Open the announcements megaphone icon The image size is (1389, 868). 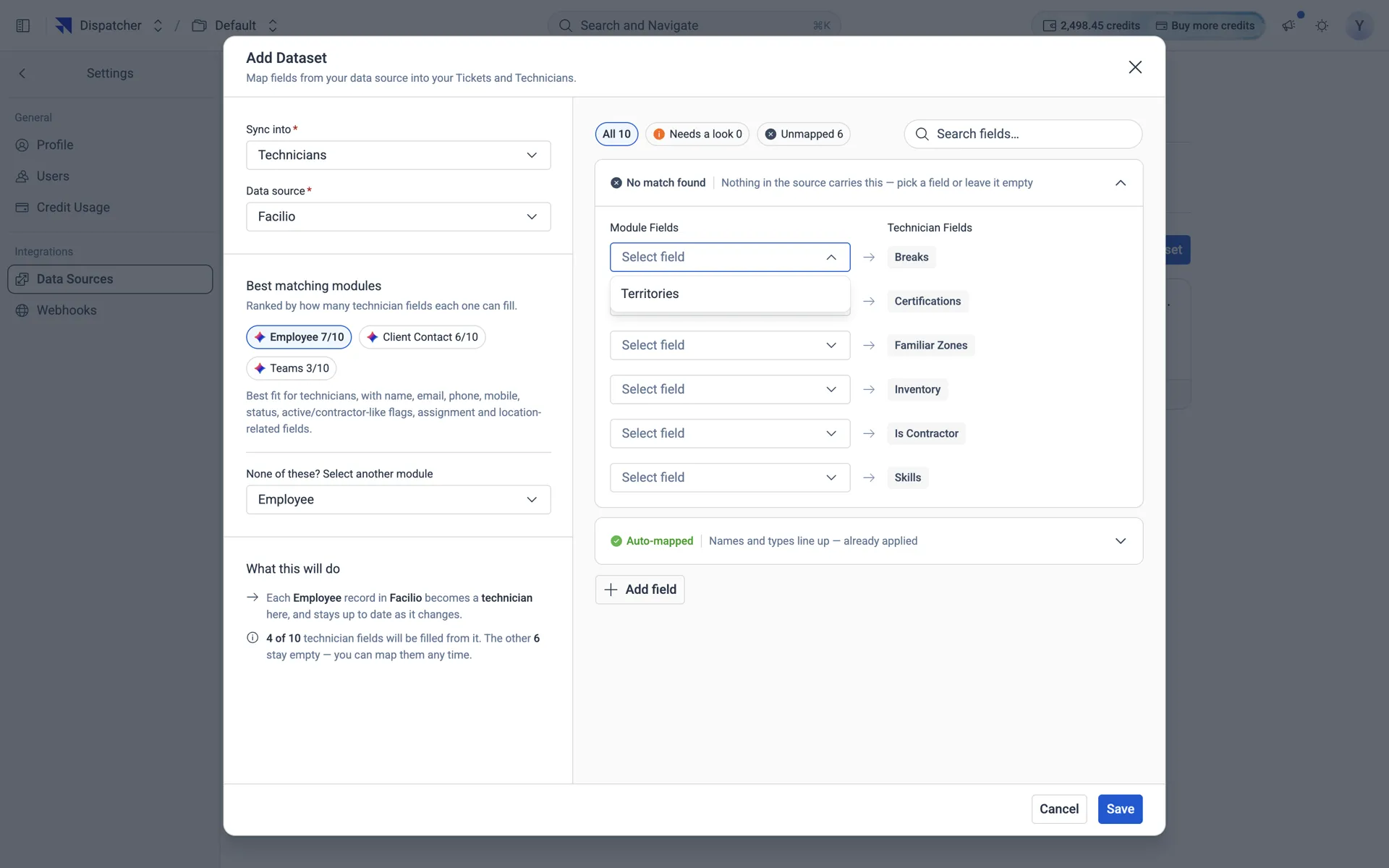tap(1289, 25)
